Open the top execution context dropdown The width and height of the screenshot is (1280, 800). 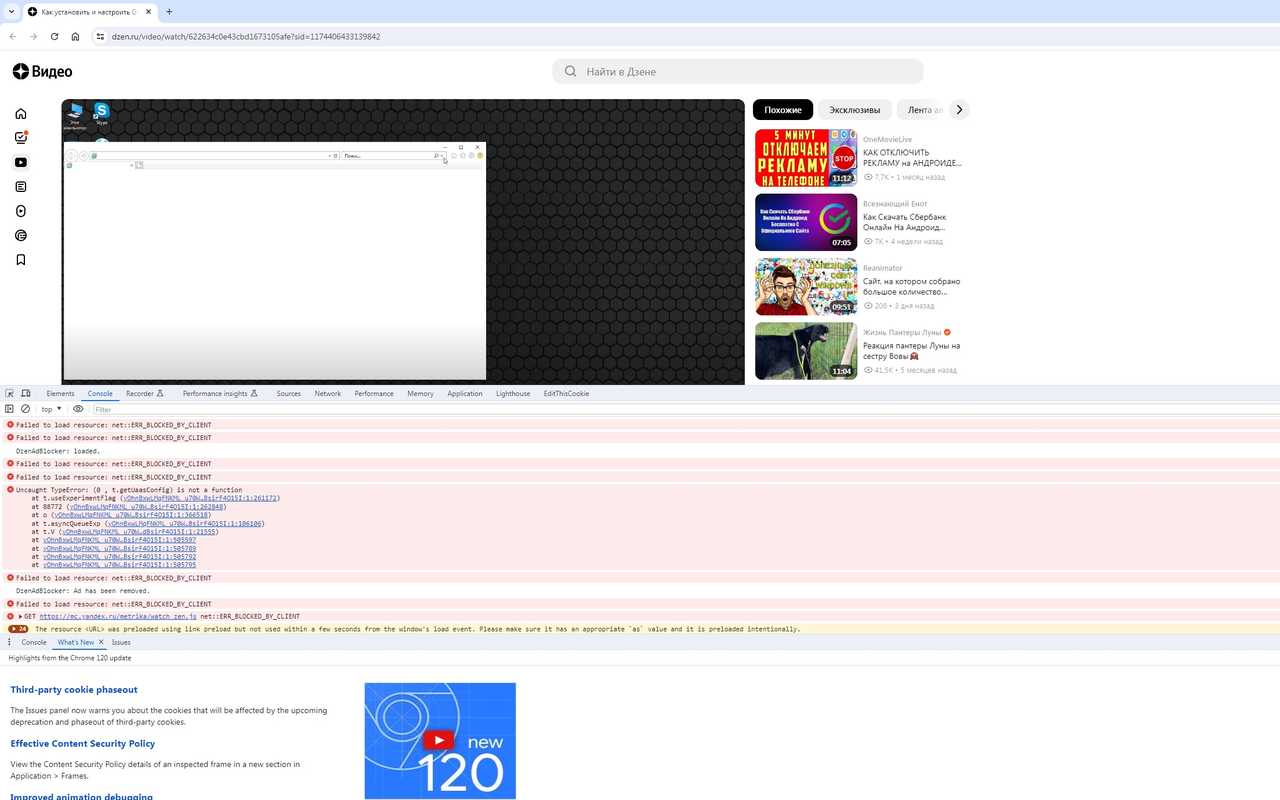[x=49, y=409]
